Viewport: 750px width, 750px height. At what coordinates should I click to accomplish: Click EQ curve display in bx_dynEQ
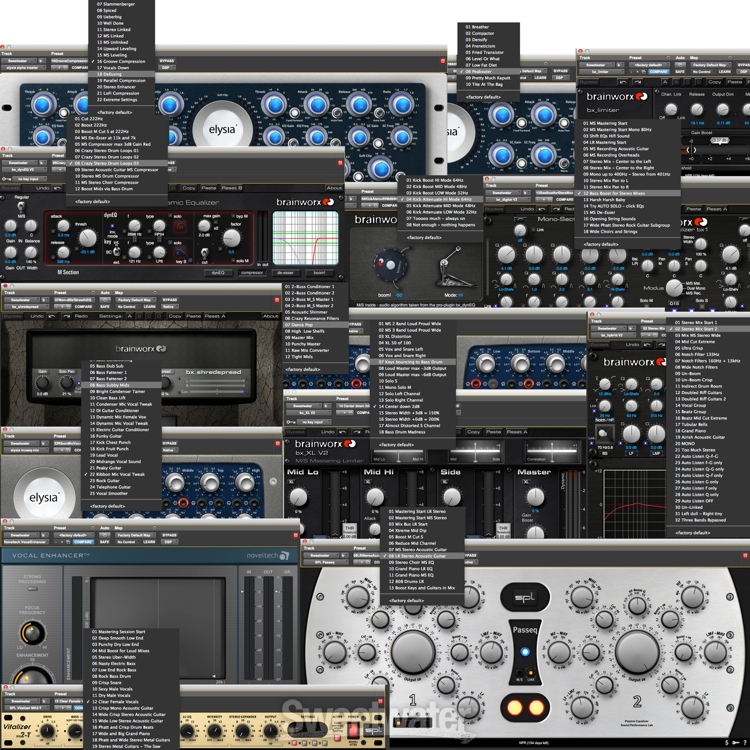[x=305, y=238]
